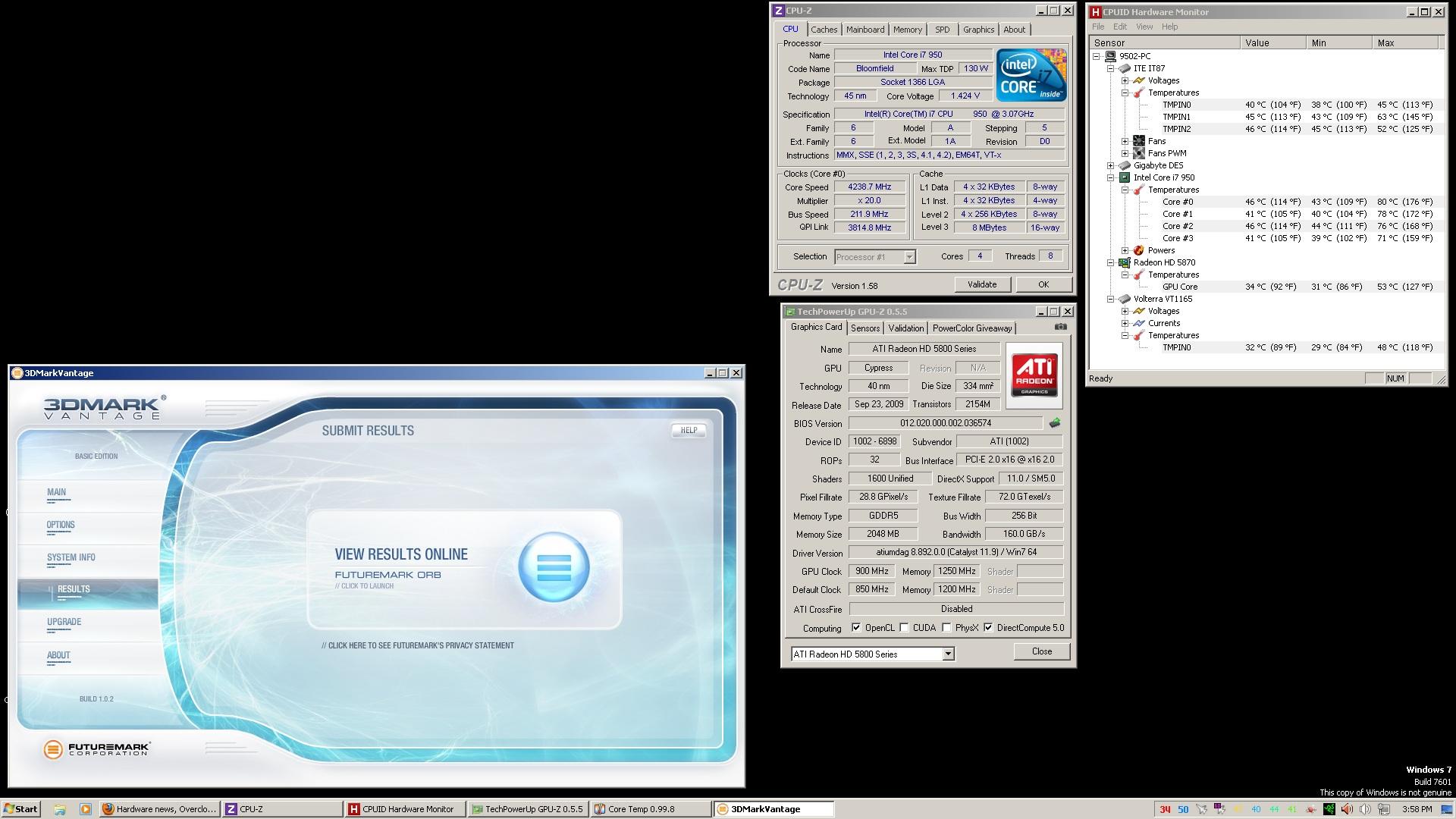Switch to the Mainboard tab in CPU-Z
The height and width of the screenshot is (819, 1456).
pyautogui.click(x=865, y=30)
